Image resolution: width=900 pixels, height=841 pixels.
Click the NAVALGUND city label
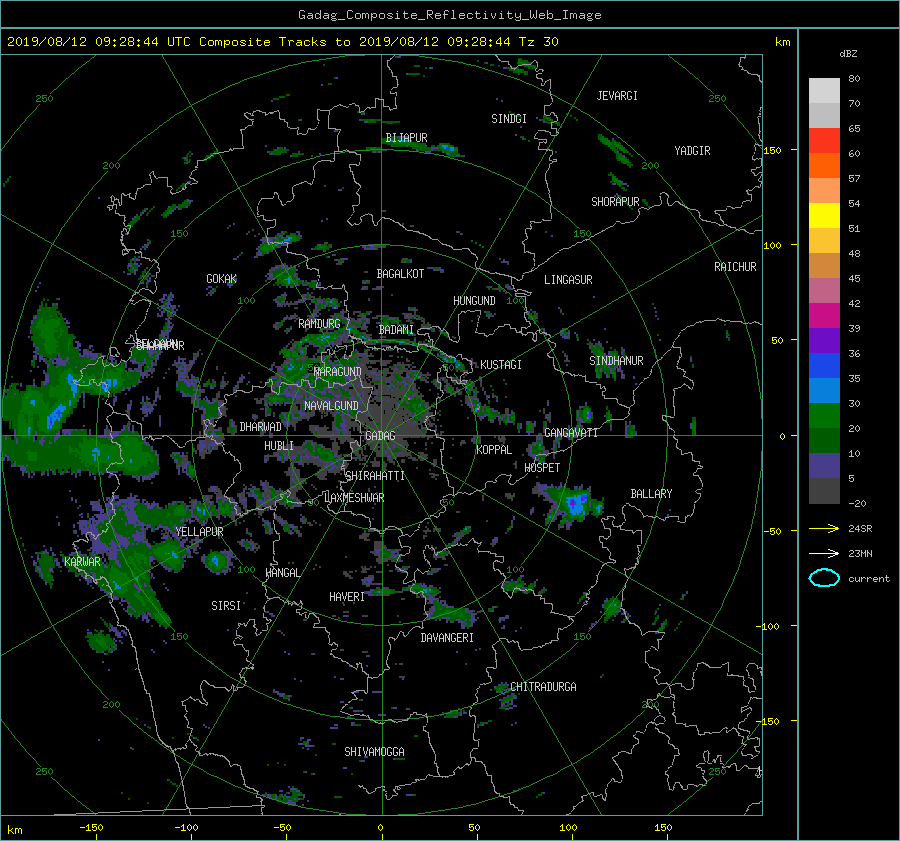pos(331,406)
